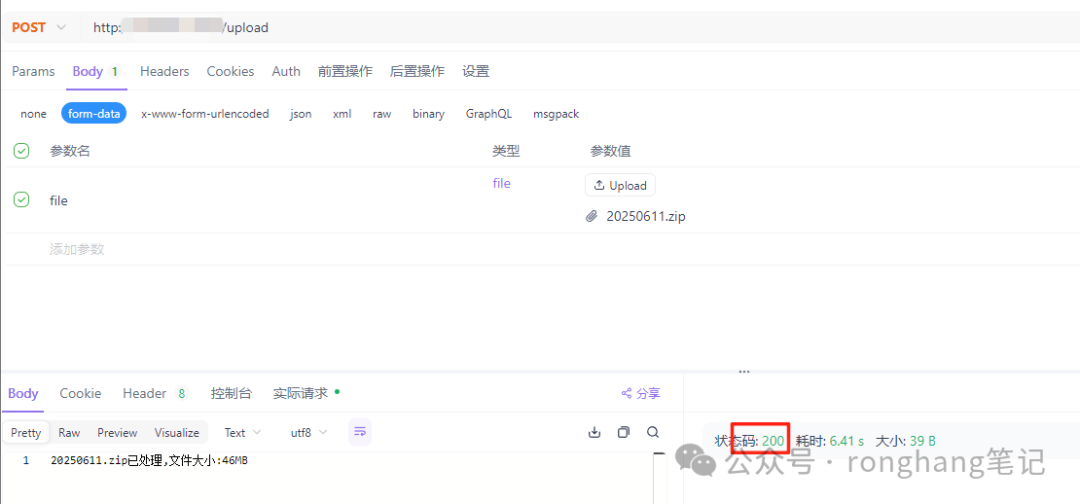Open the 实际请求 tab

(306, 393)
